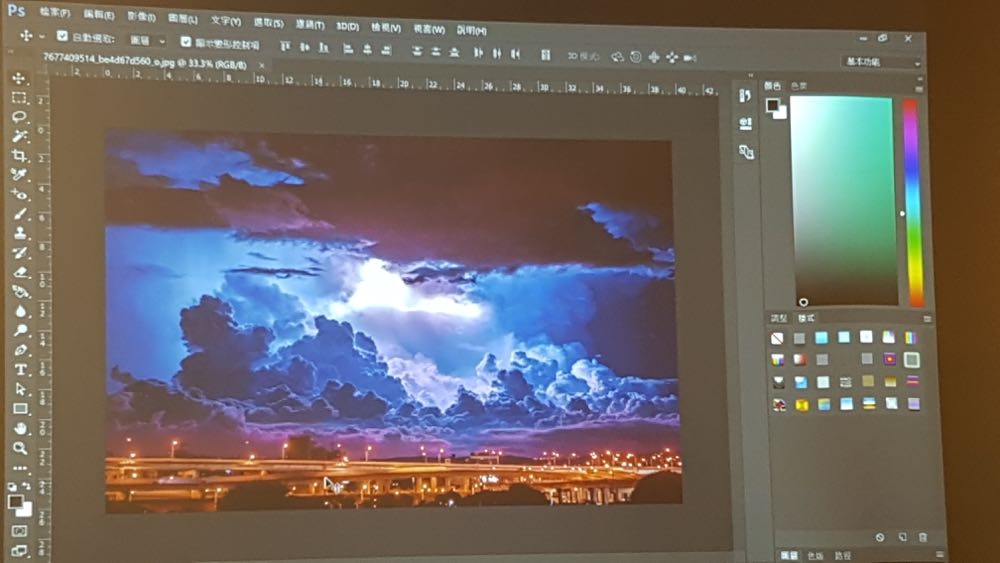Select the Paint Bucket tool
1000x563 pixels.
[x=20, y=291]
